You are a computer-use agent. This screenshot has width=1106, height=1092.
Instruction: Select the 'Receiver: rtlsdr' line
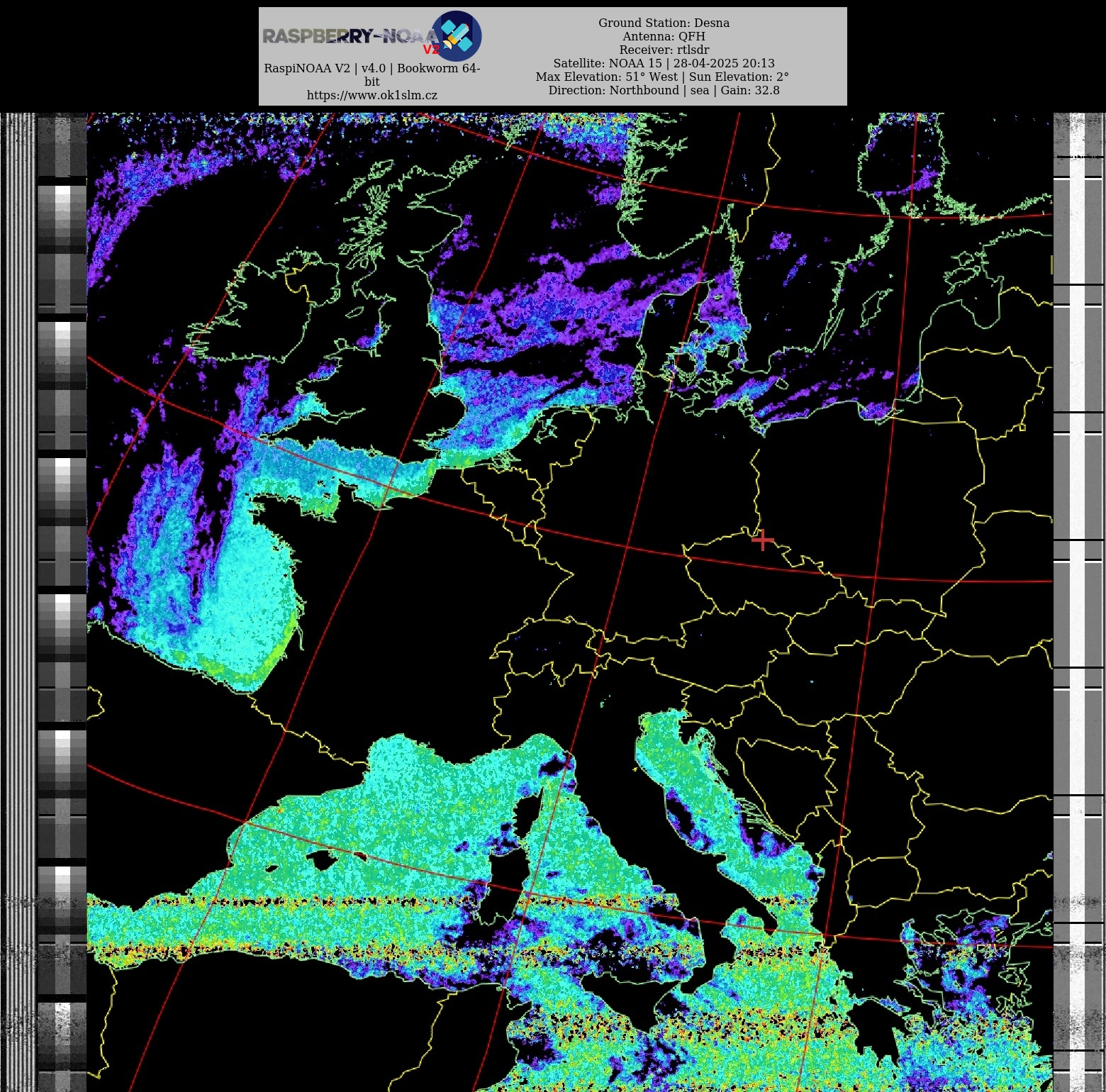point(664,50)
